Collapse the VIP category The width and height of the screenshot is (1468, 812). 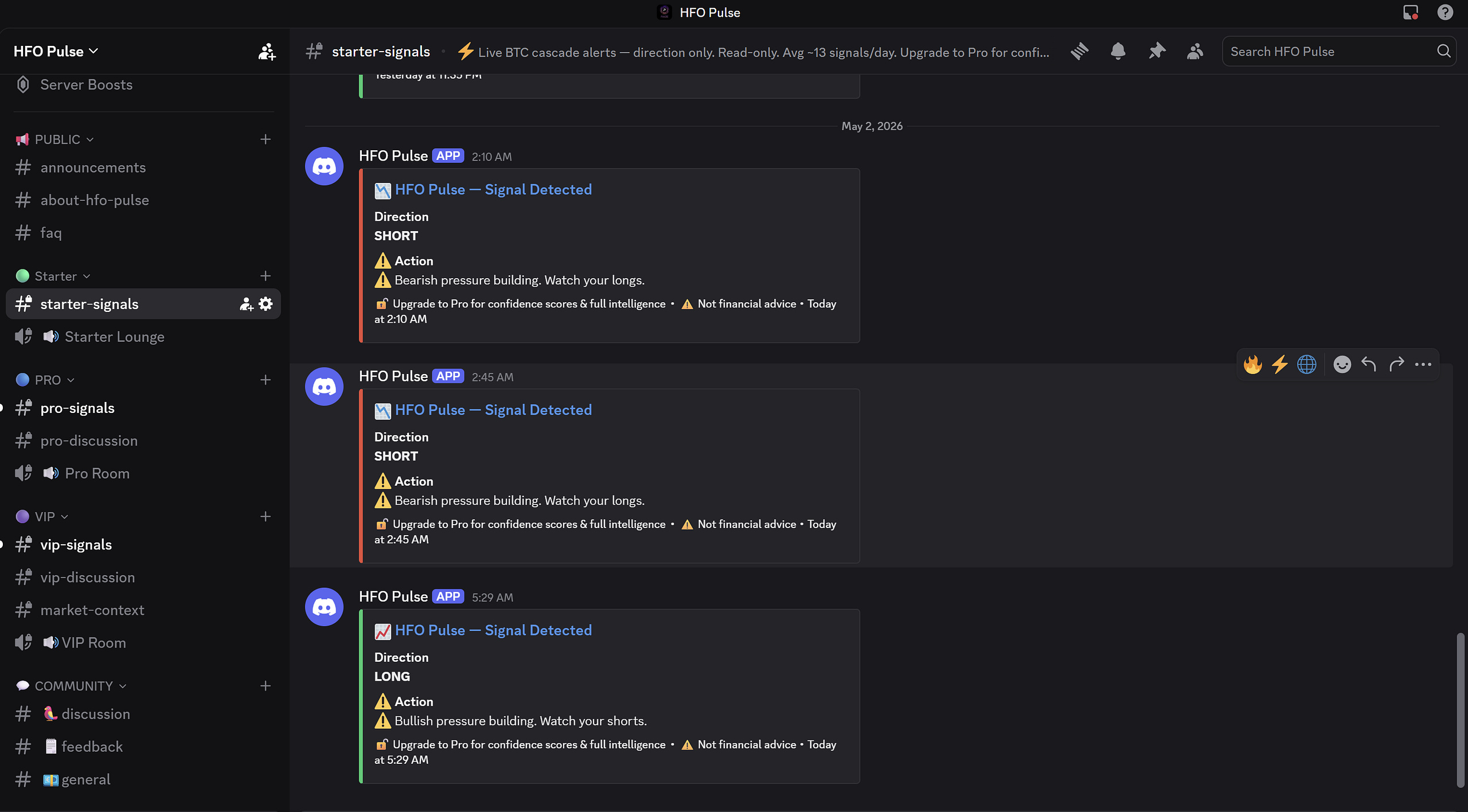point(43,517)
